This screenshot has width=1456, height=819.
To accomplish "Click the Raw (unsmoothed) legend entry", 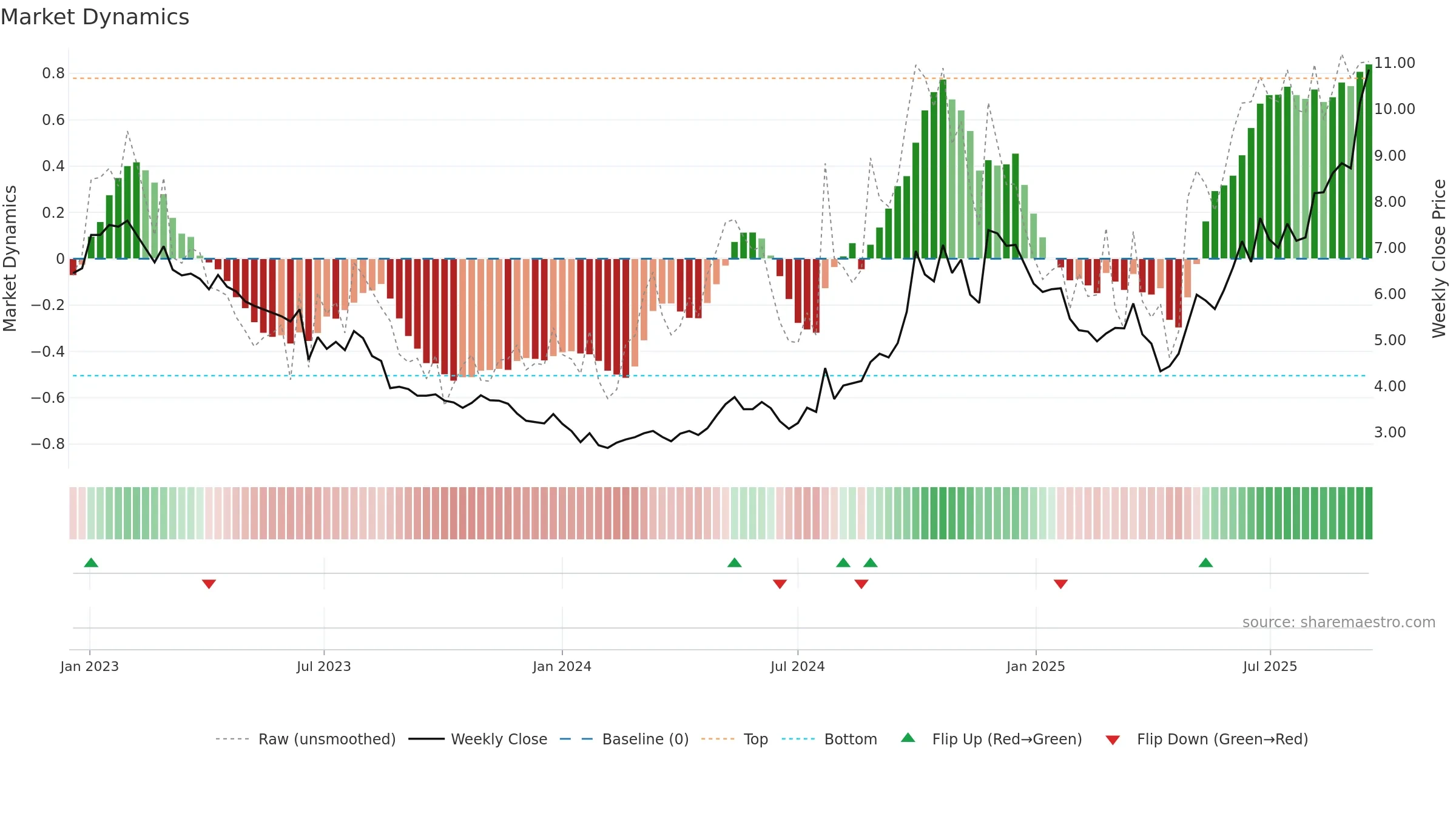I will click(306, 739).
